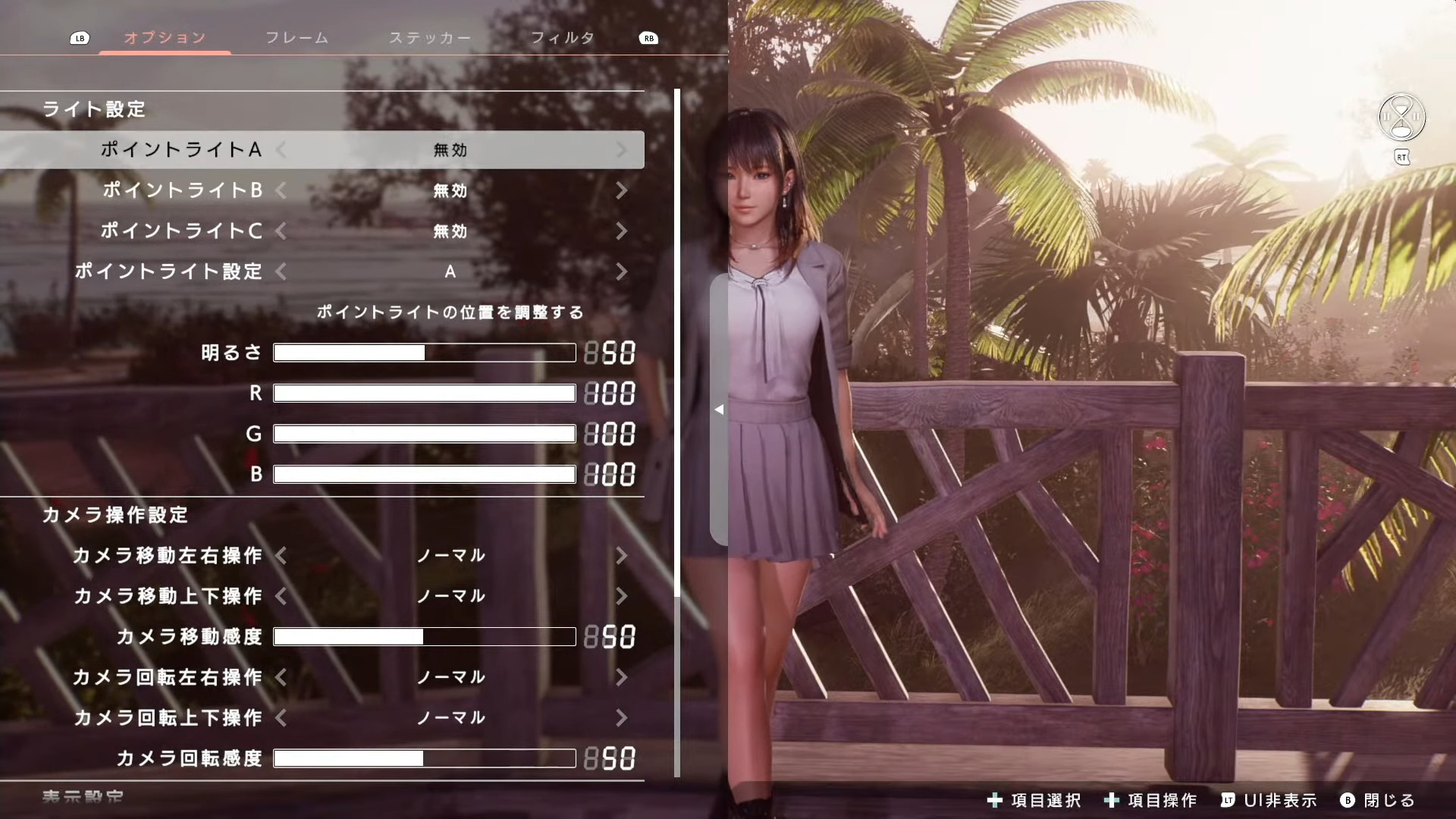Viewport: 1456px width, 819px height.
Task: Click the UI非表示 label
Action: click(1280, 800)
